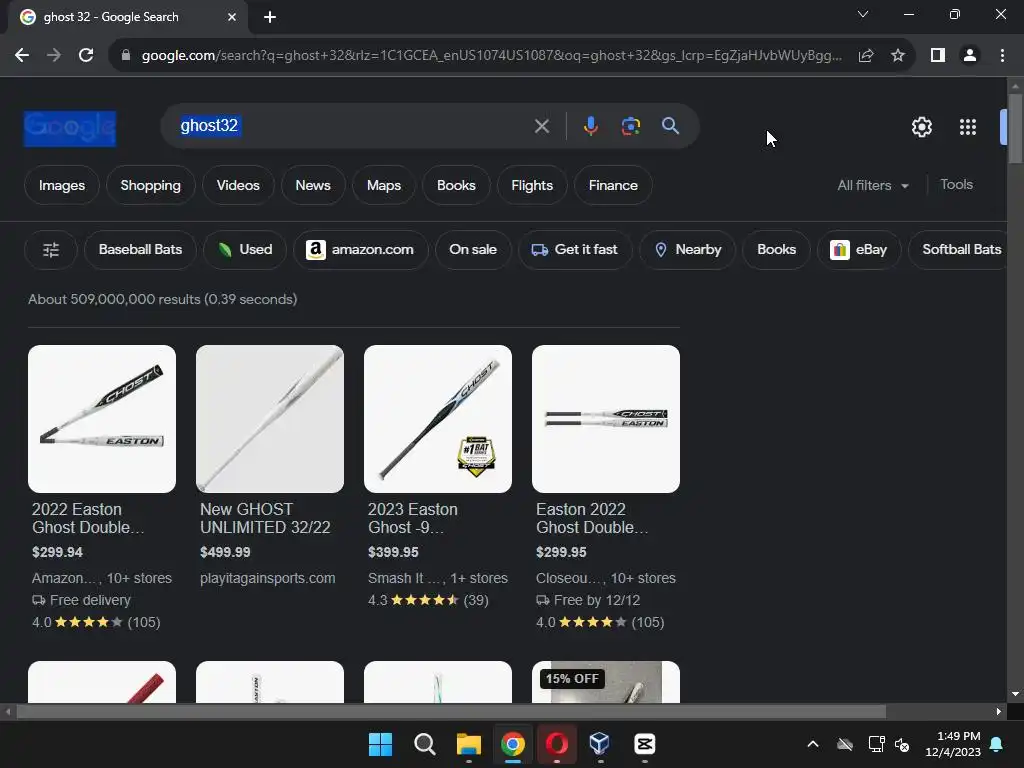Click the Google logo

pyautogui.click(x=70, y=129)
